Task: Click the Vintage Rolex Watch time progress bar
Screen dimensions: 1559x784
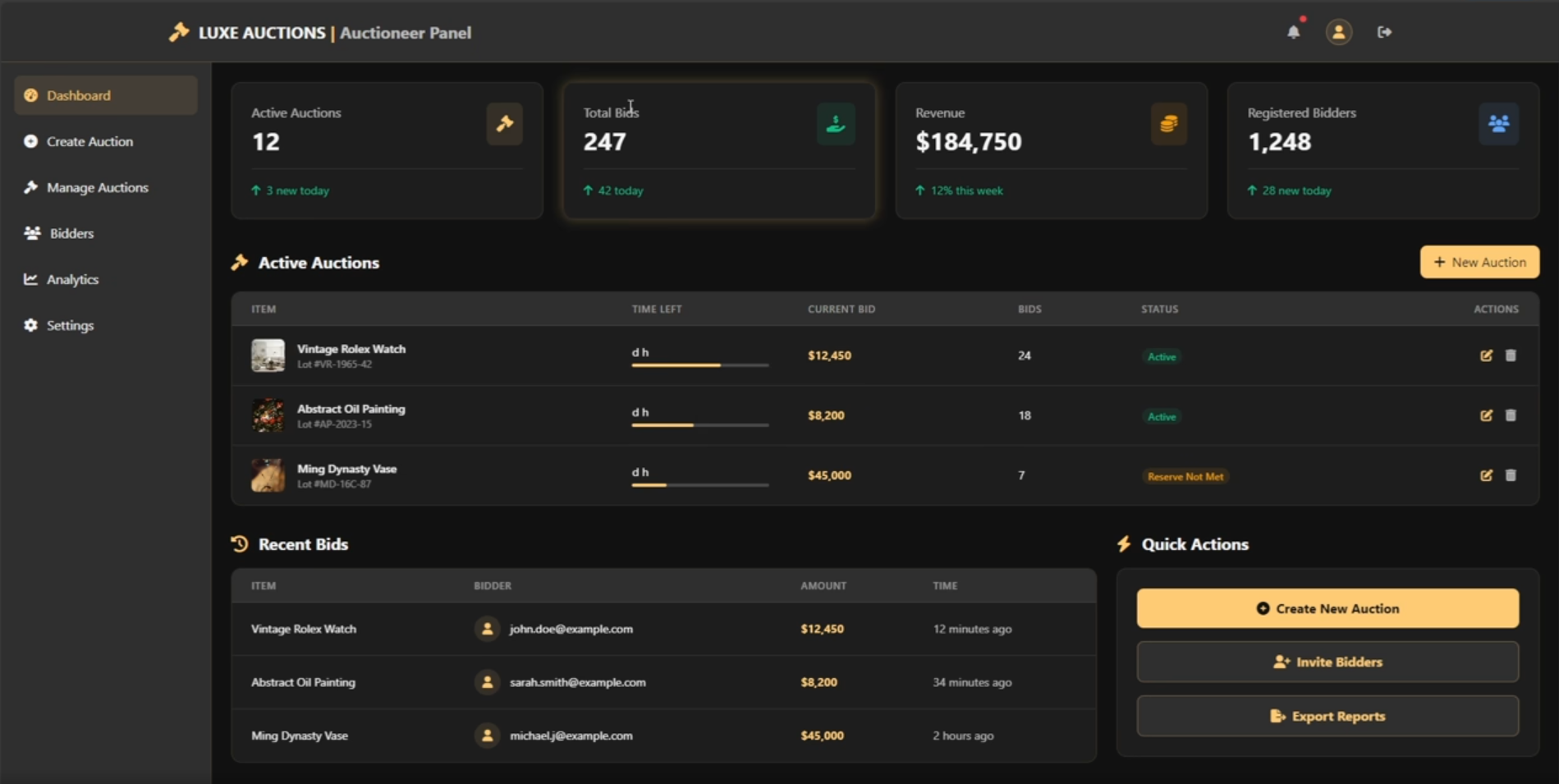Action: click(699, 364)
